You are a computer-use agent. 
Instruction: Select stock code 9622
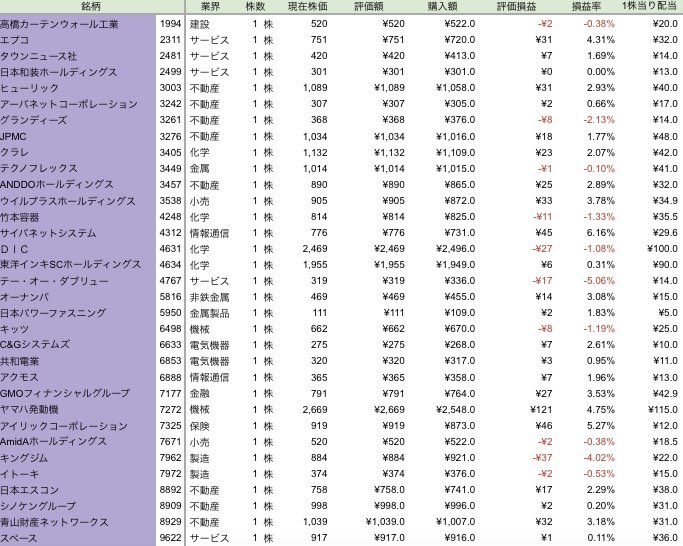tap(170, 538)
